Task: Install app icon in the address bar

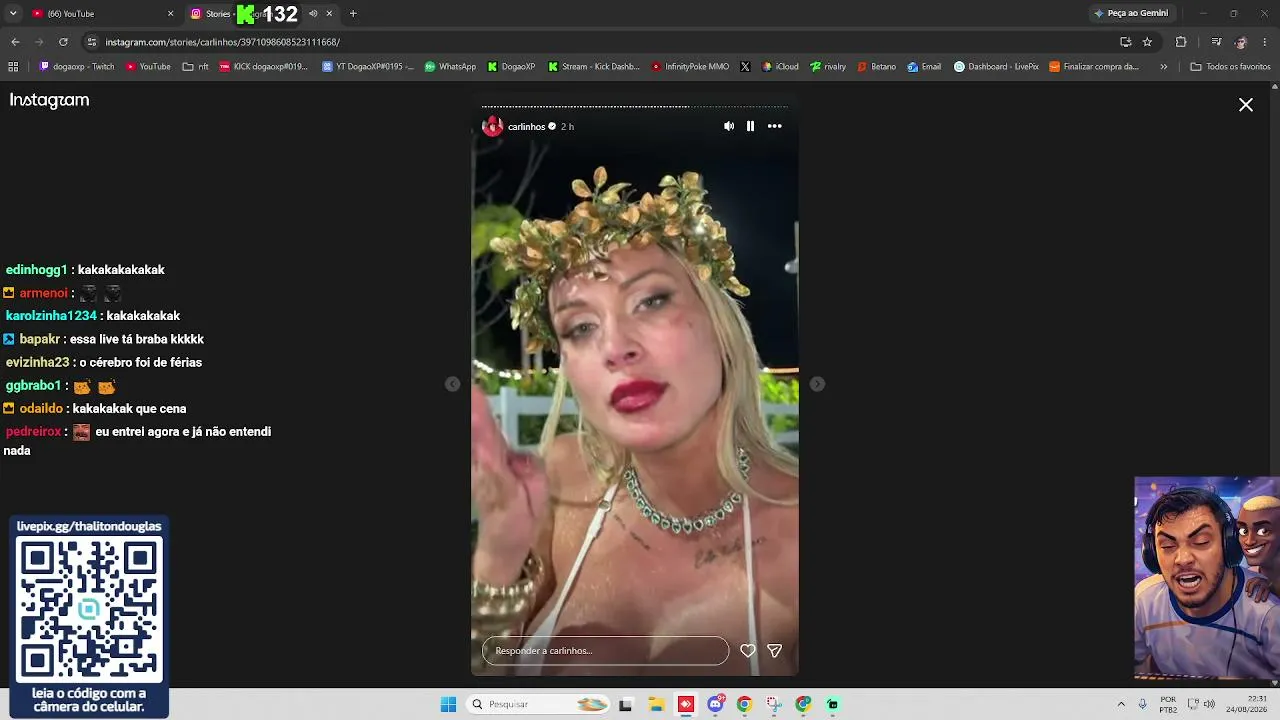Action: click(x=1126, y=42)
